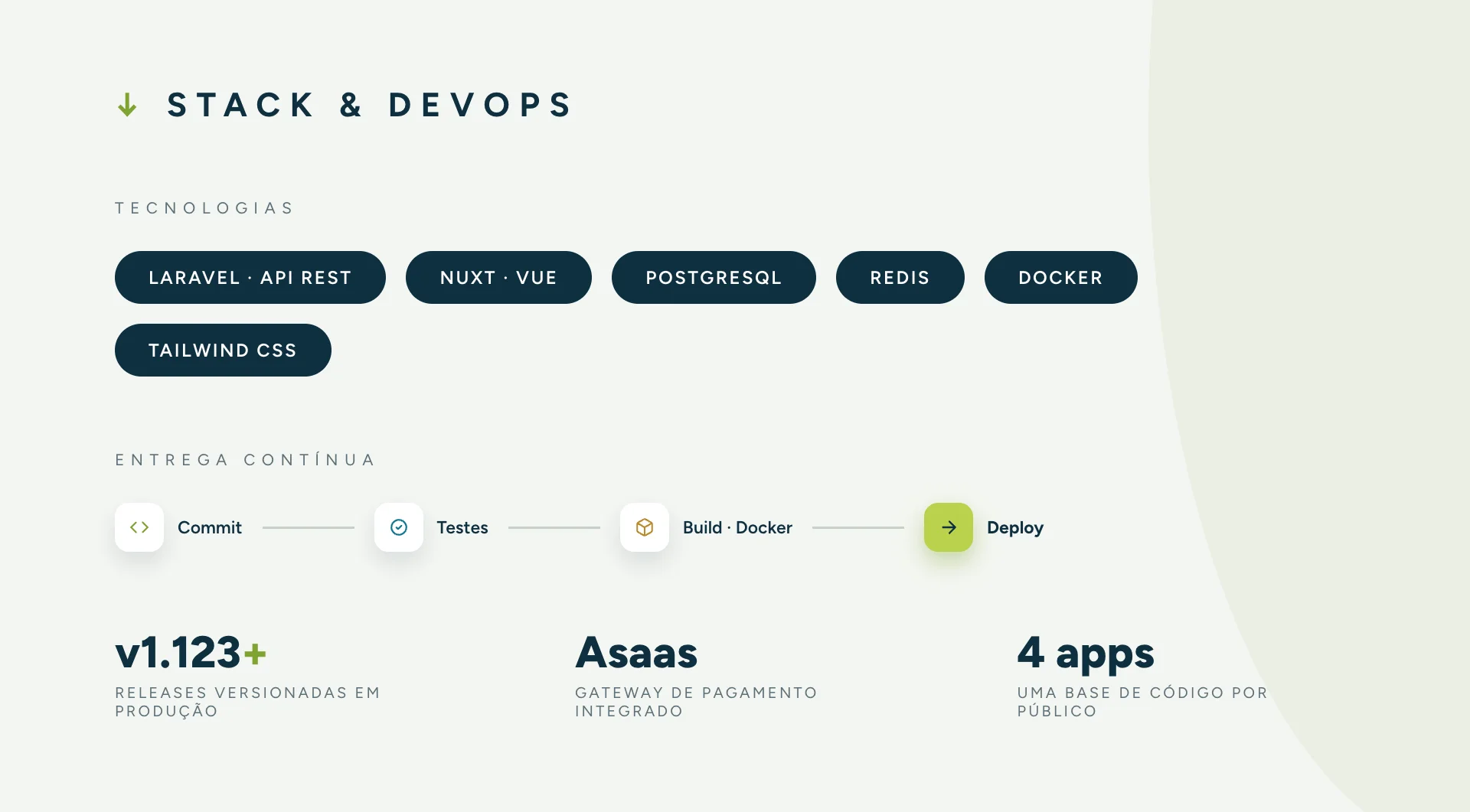The image size is (1470, 812).
Task: Click the v1.123+ release stat
Action: coord(191,653)
